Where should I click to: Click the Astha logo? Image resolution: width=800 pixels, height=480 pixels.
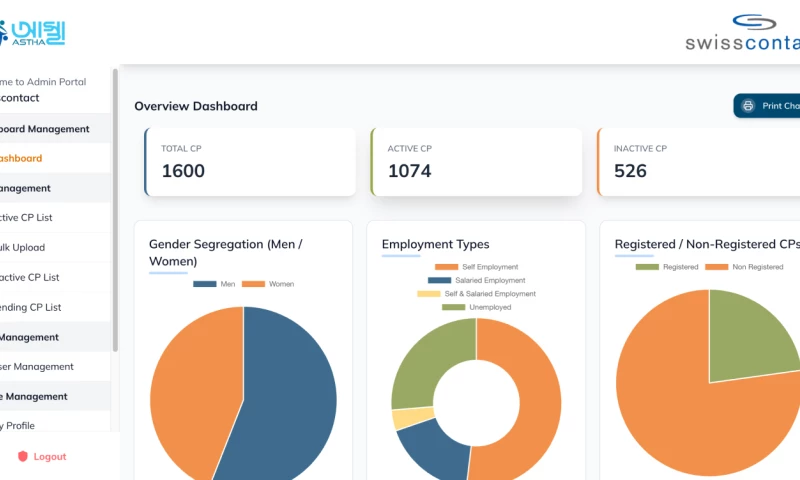(x=32, y=33)
